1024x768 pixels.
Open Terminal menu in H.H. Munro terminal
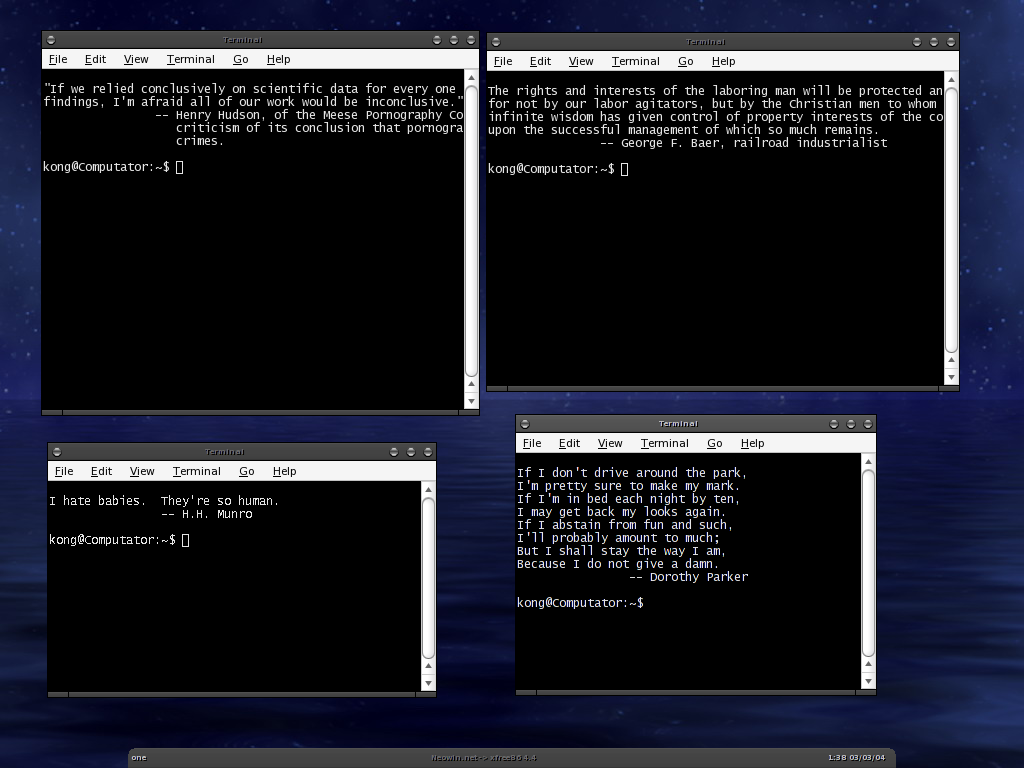point(197,472)
